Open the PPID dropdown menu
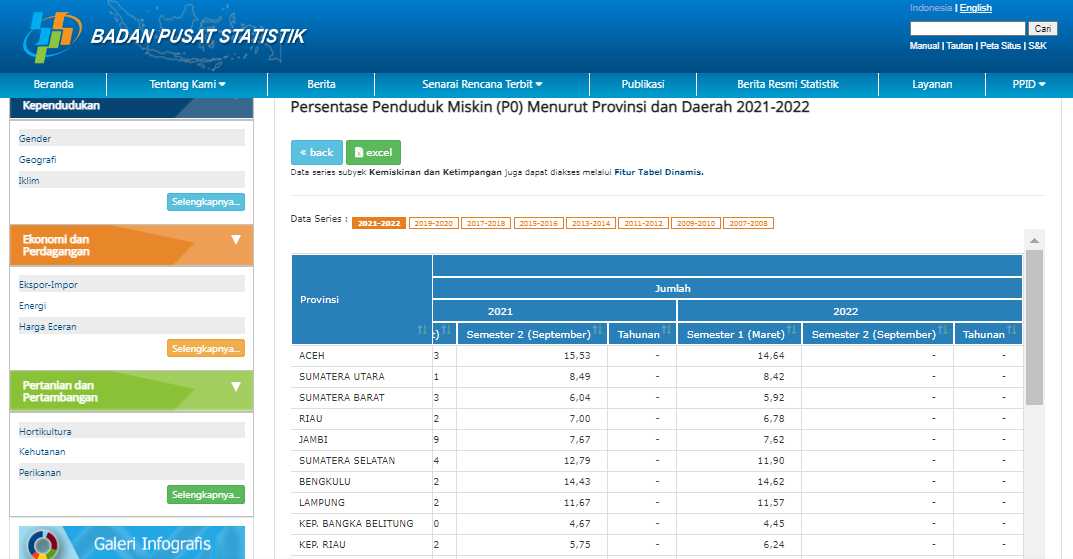The image size is (1073, 559). coord(1028,85)
